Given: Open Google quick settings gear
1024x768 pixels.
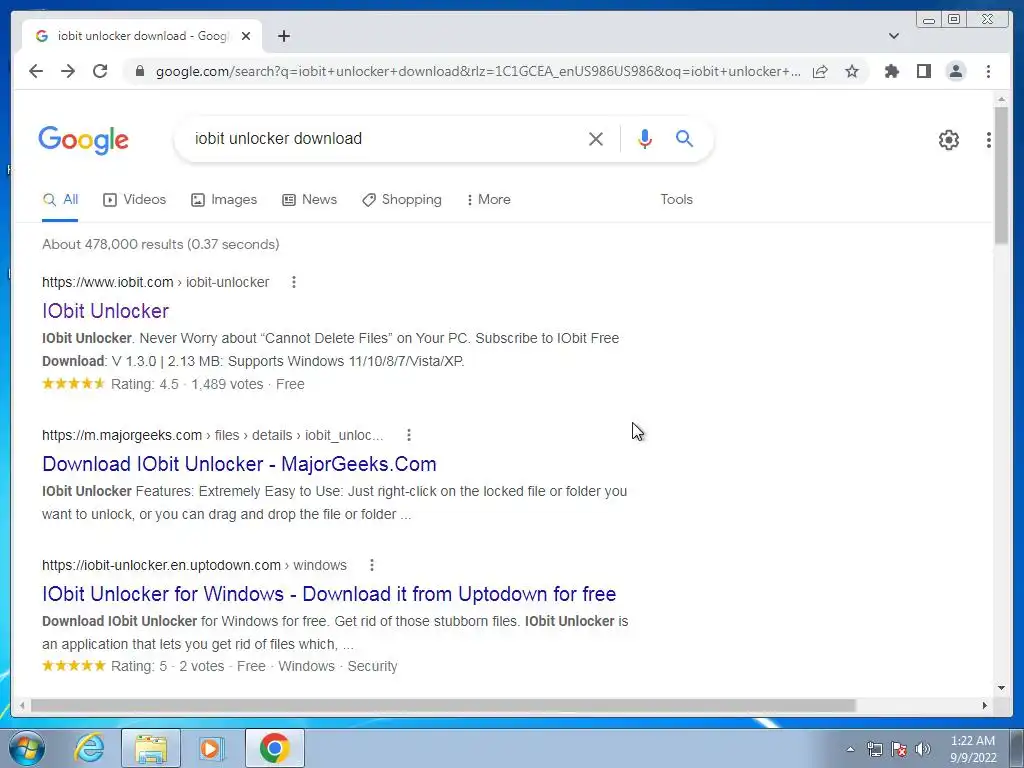Looking at the screenshot, I should point(948,140).
